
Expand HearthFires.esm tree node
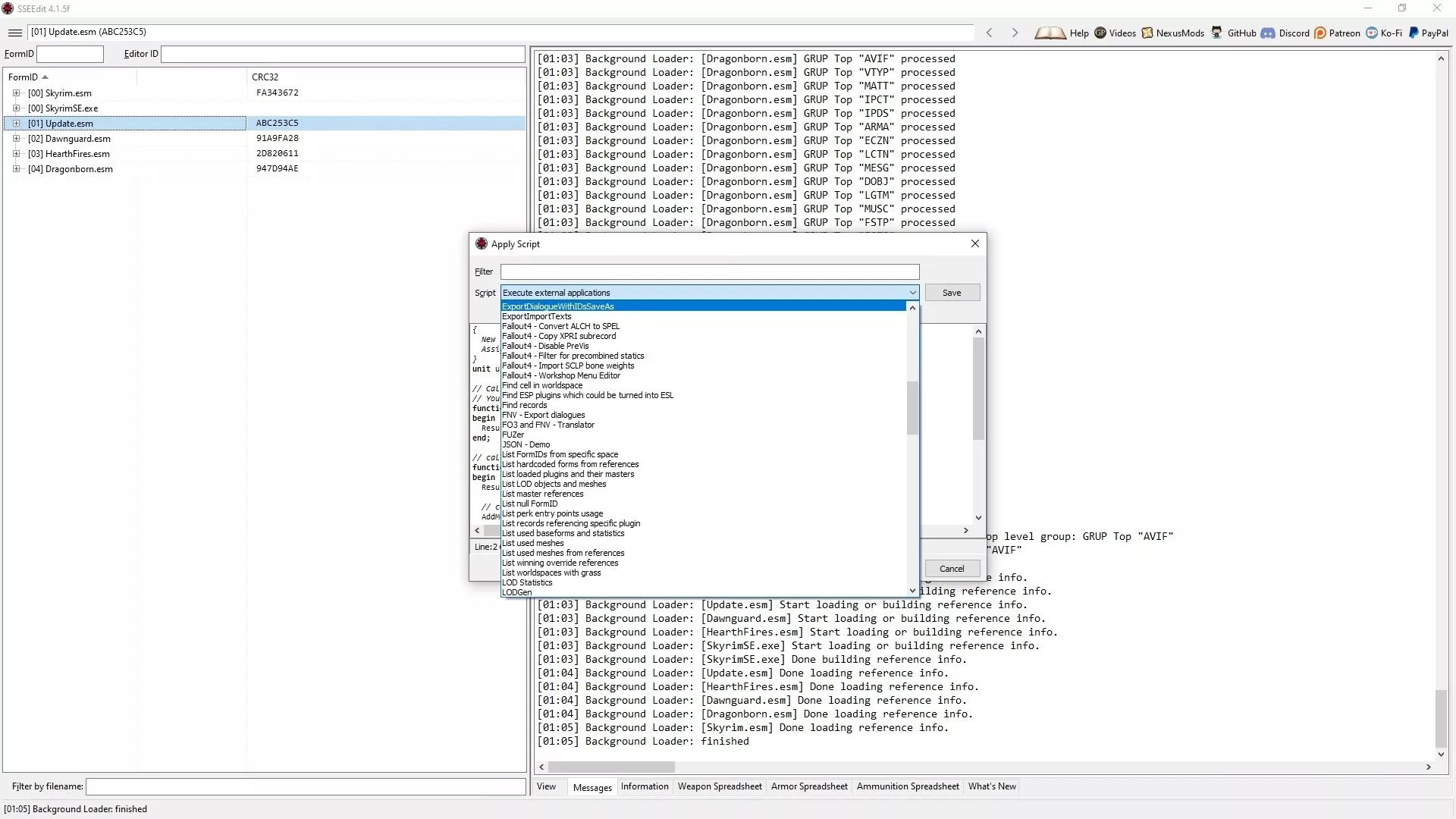pyautogui.click(x=16, y=154)
